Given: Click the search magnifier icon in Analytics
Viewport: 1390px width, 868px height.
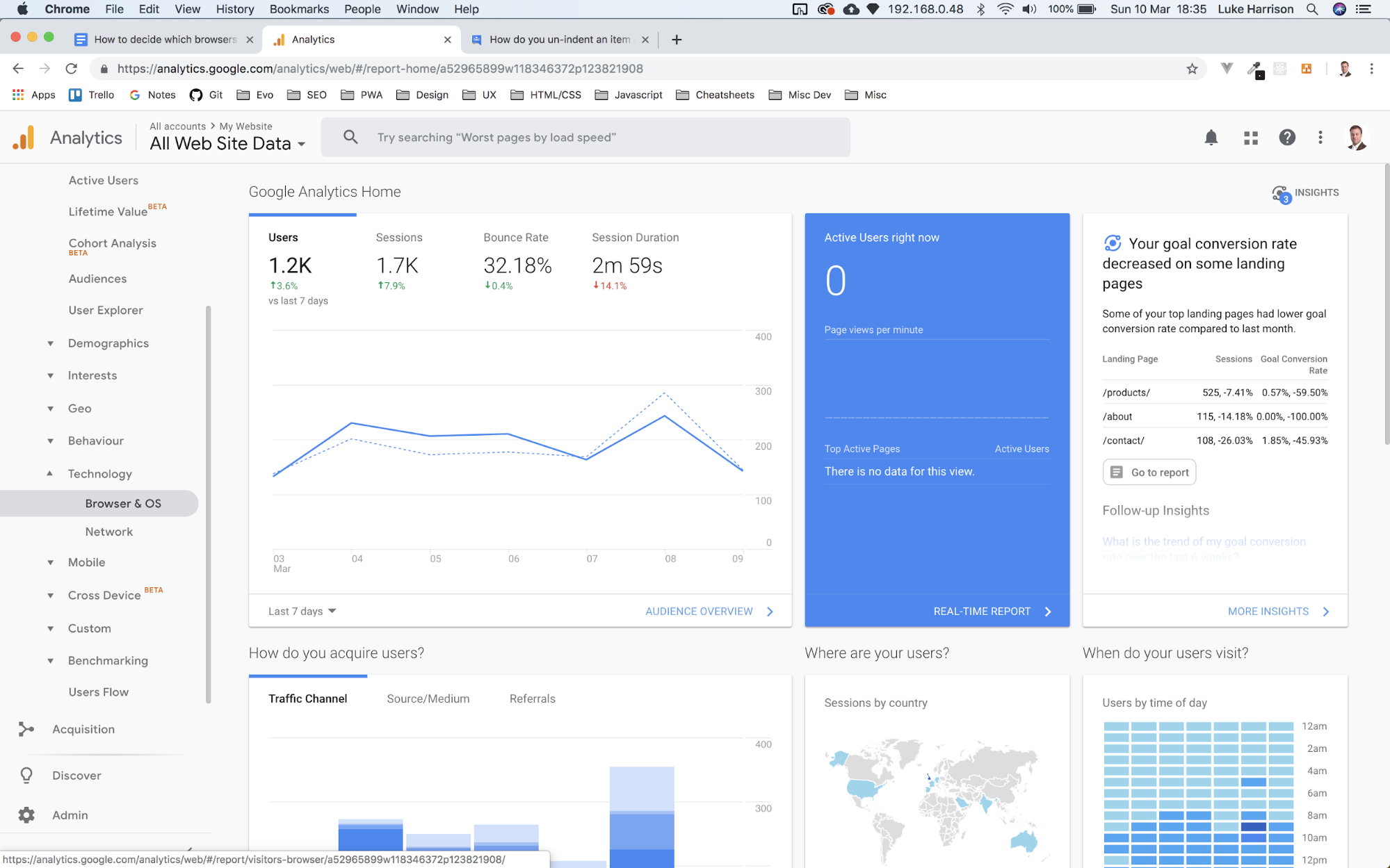Looking at the screenshot, I should (x=350, y=138).
